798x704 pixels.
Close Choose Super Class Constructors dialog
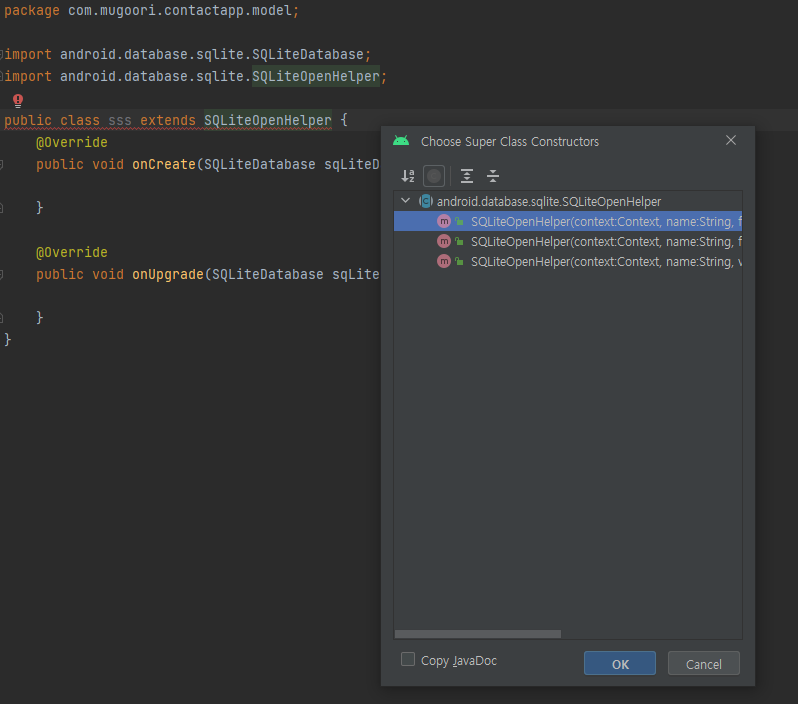(x=731, y=140)
